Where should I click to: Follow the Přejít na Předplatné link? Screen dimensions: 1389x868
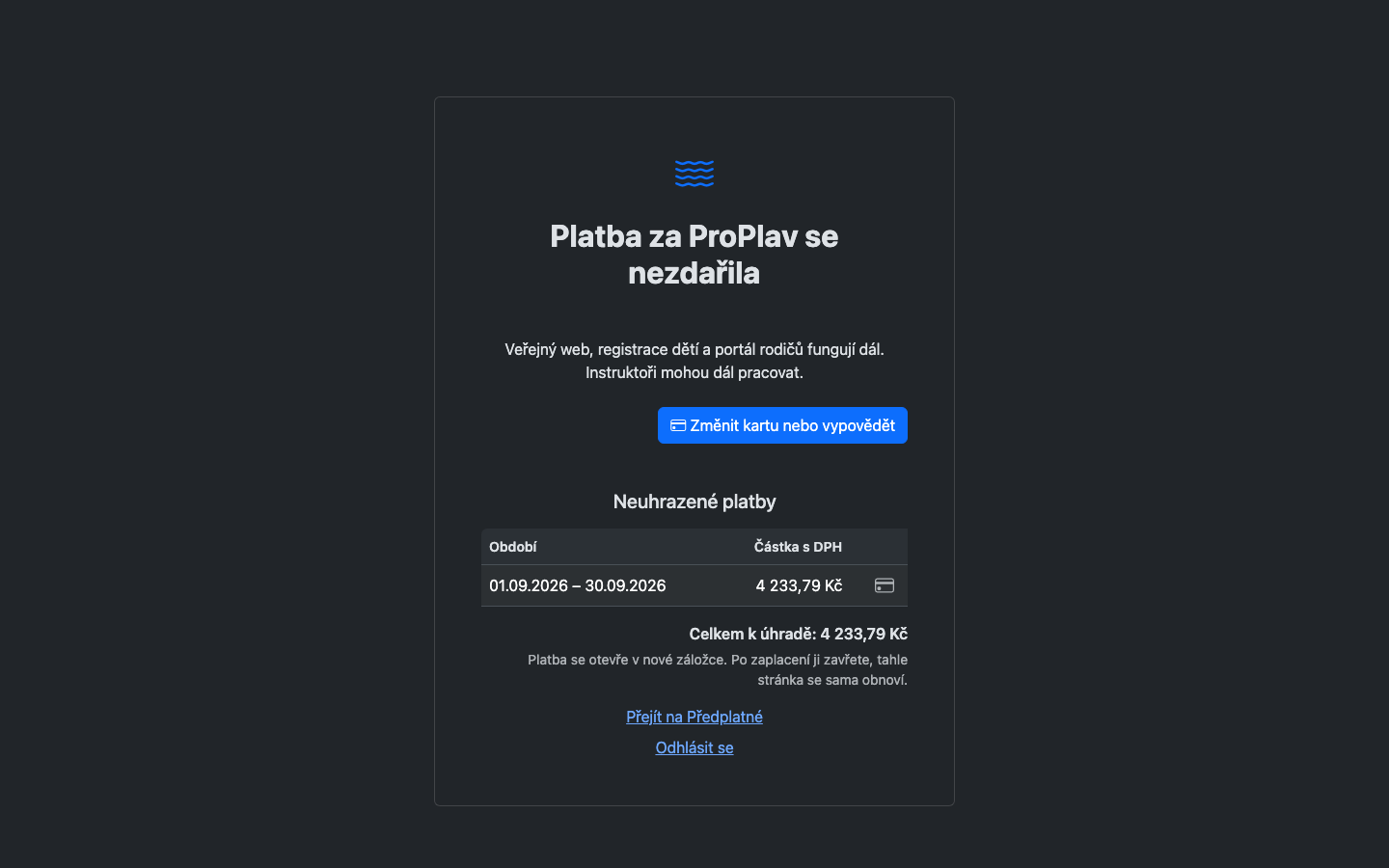pos(694,717)
